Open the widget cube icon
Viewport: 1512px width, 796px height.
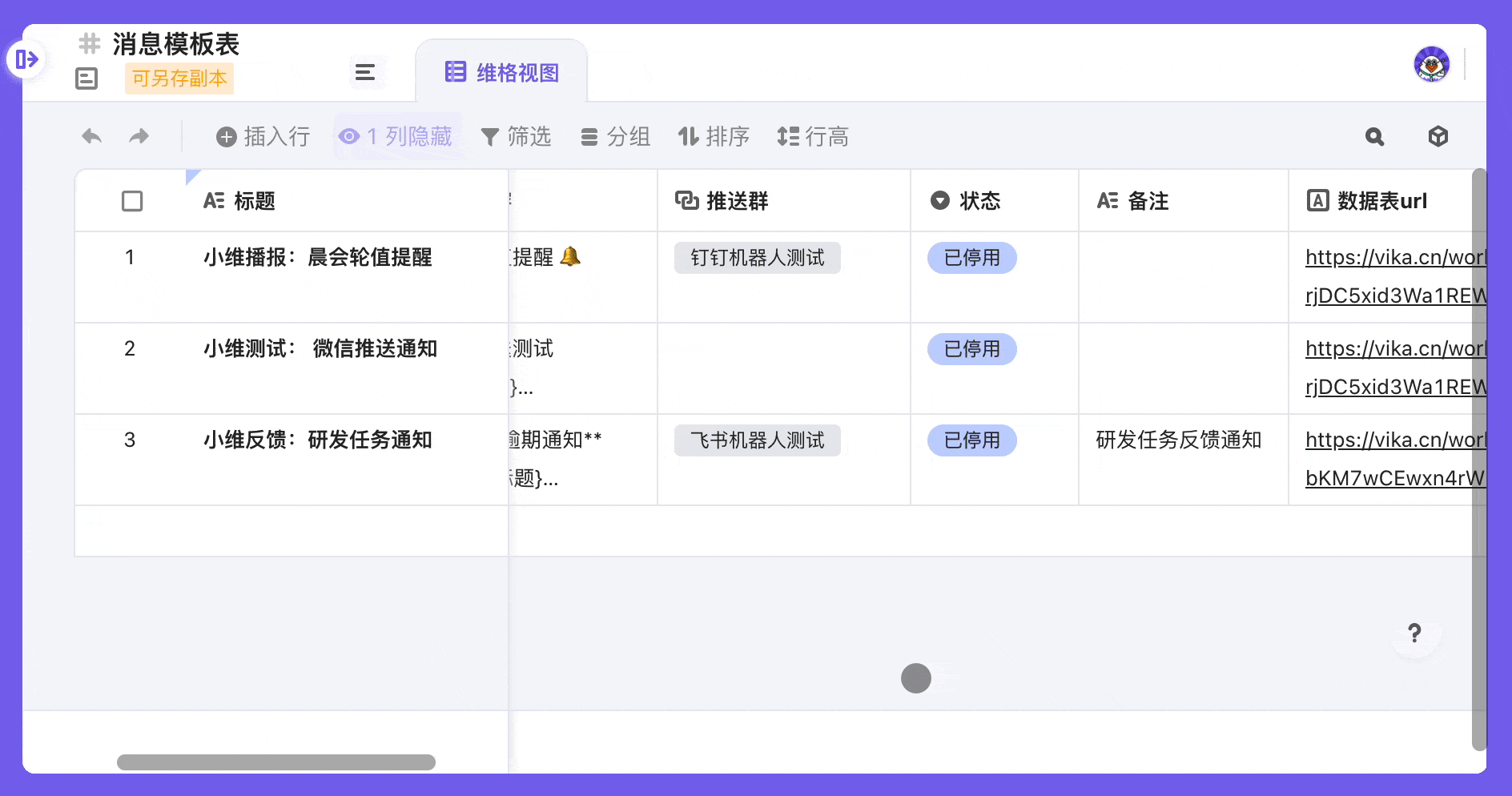[1438, 136]
